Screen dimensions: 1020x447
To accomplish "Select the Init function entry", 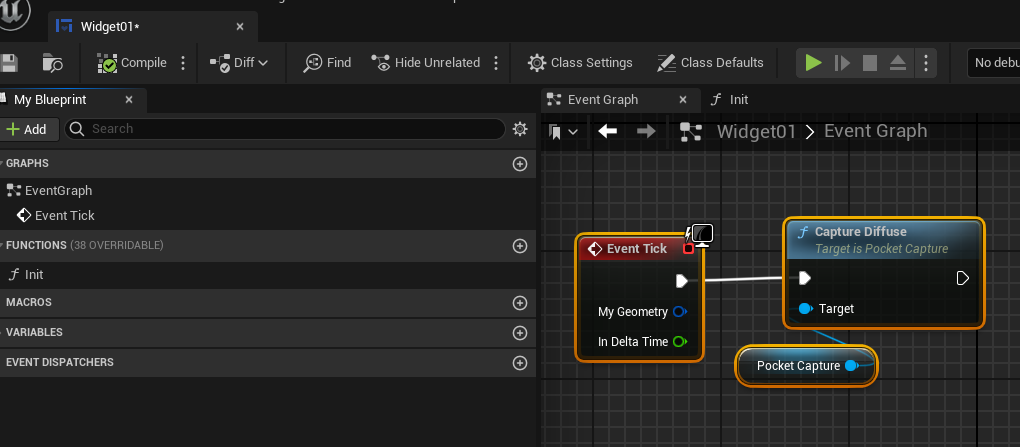I will [26, 275].
